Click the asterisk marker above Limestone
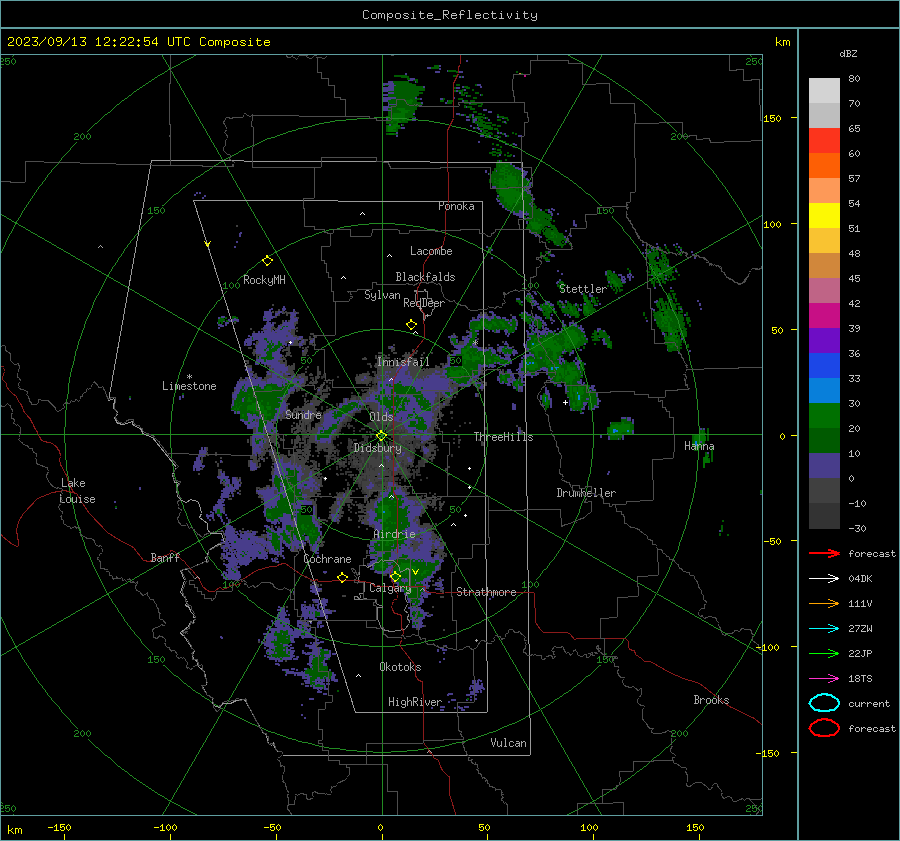Screen dimensions: 900x841 pyautogui.click(x=189, y=377)
